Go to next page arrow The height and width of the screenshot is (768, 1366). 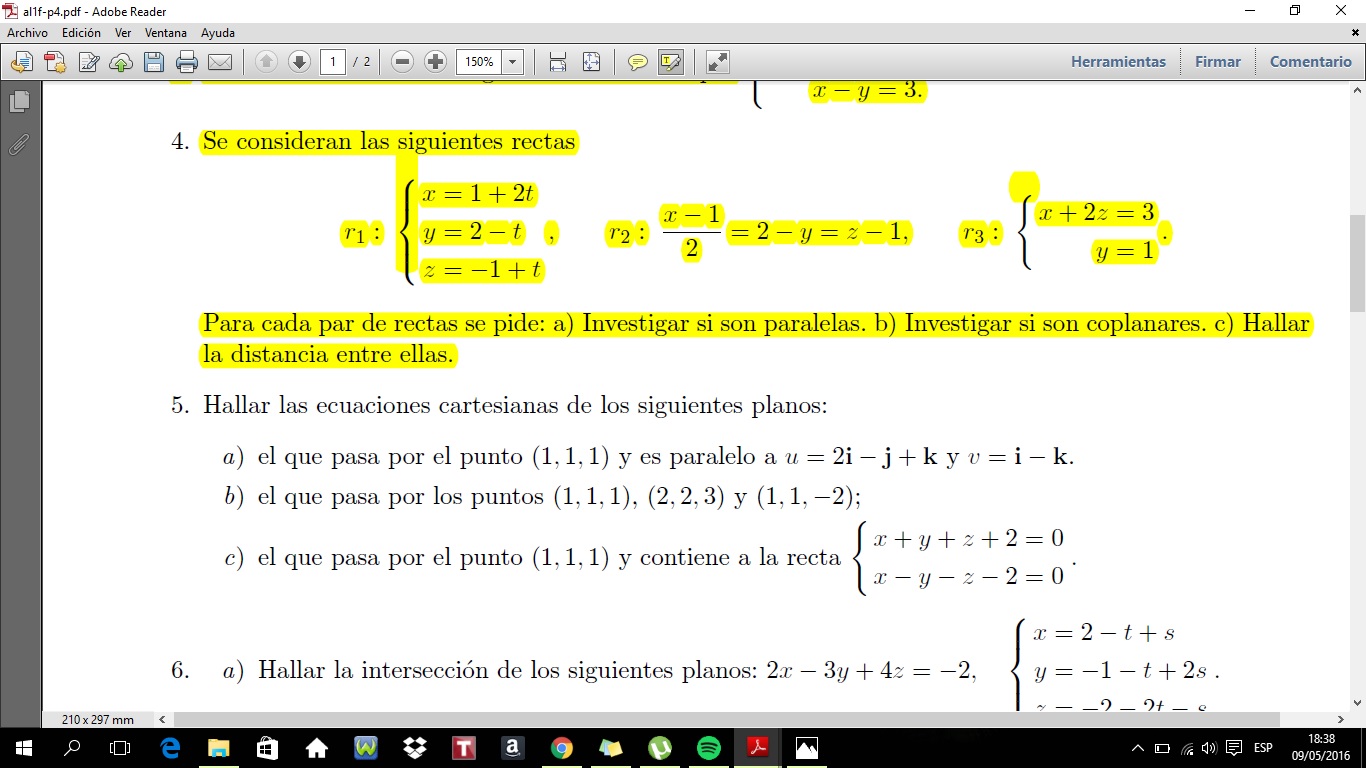[299, 62]
